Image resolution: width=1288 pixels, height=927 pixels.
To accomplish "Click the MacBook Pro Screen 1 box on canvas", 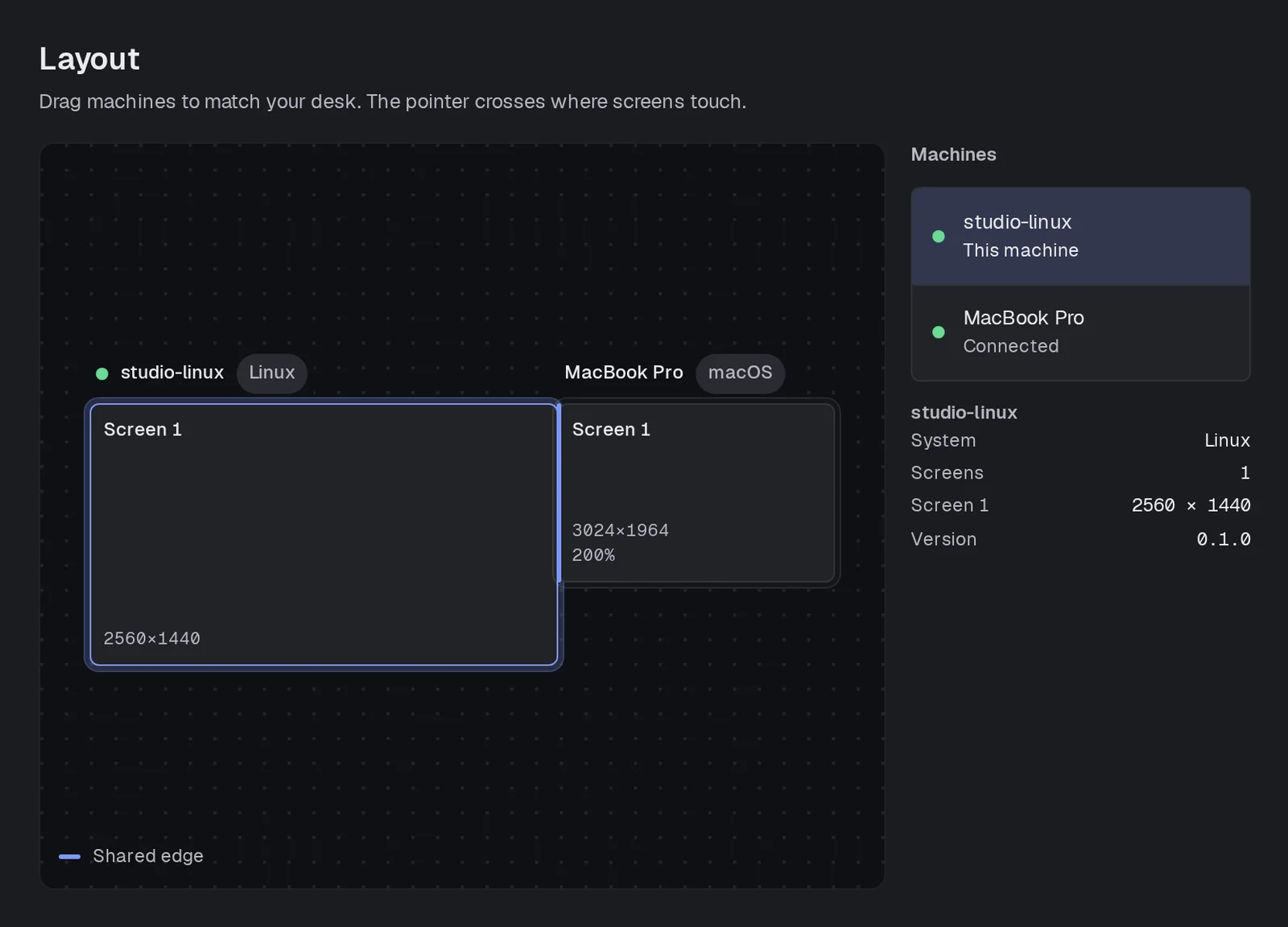I will click(697, 492).
